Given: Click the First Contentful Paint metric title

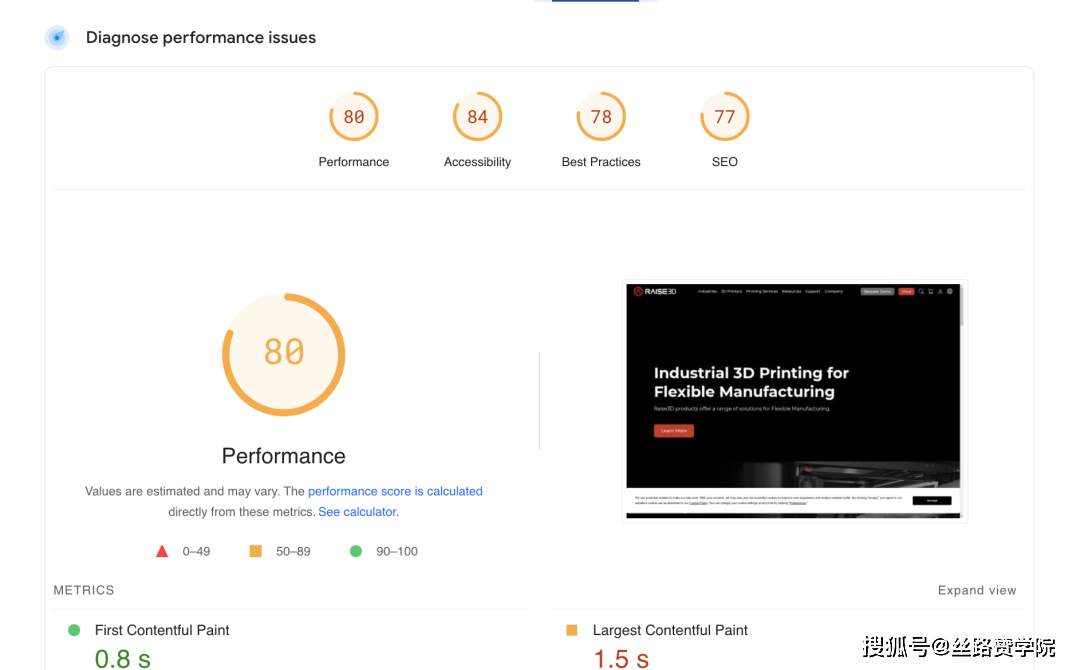Looking at the screenshot, I should pos(162,630).
